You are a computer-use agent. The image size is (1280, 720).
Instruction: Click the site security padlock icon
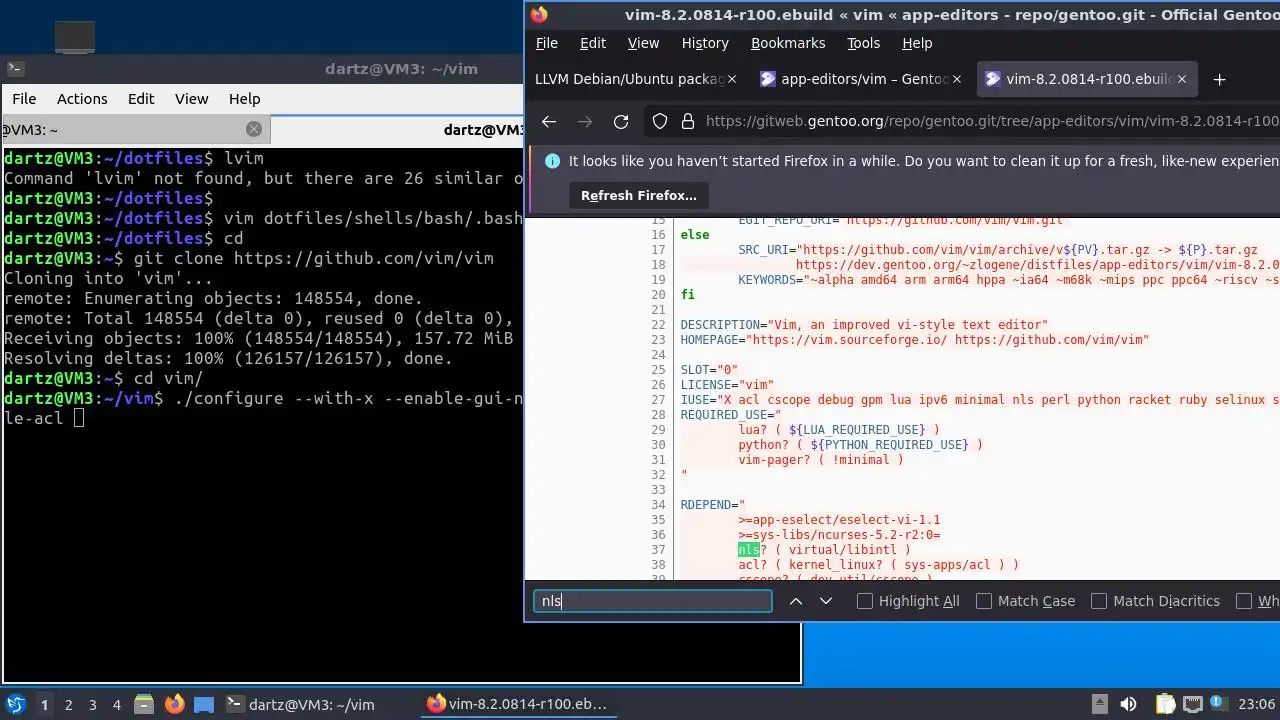[x=688, y=121]
